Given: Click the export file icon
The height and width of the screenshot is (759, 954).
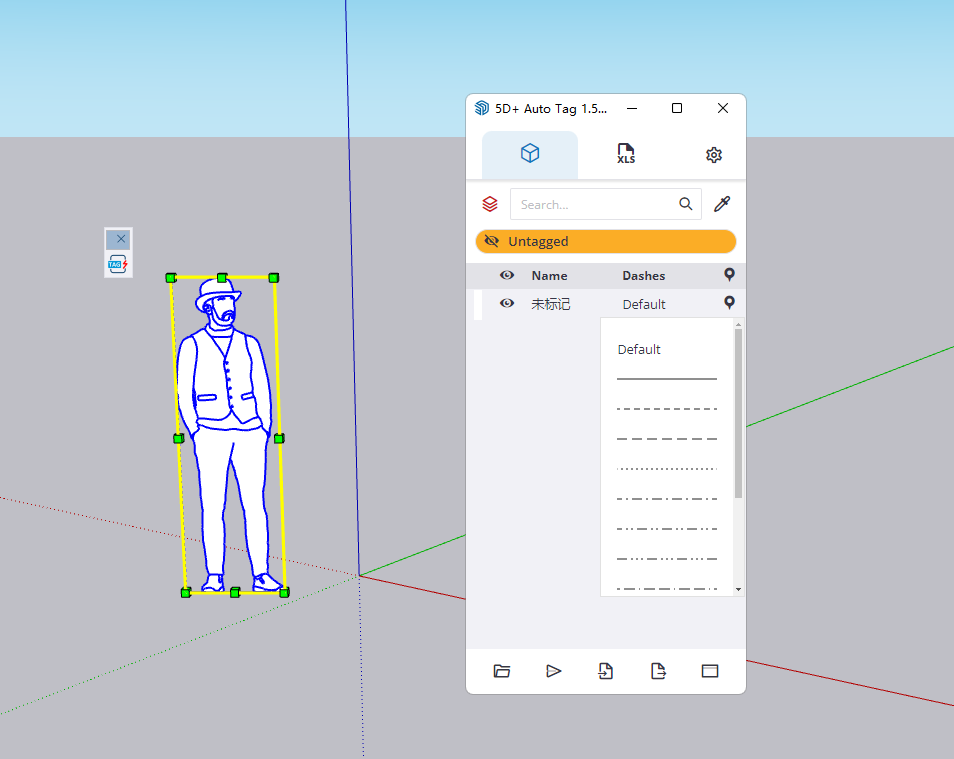Looking at the screenshot, I should (x=658, y=671).
